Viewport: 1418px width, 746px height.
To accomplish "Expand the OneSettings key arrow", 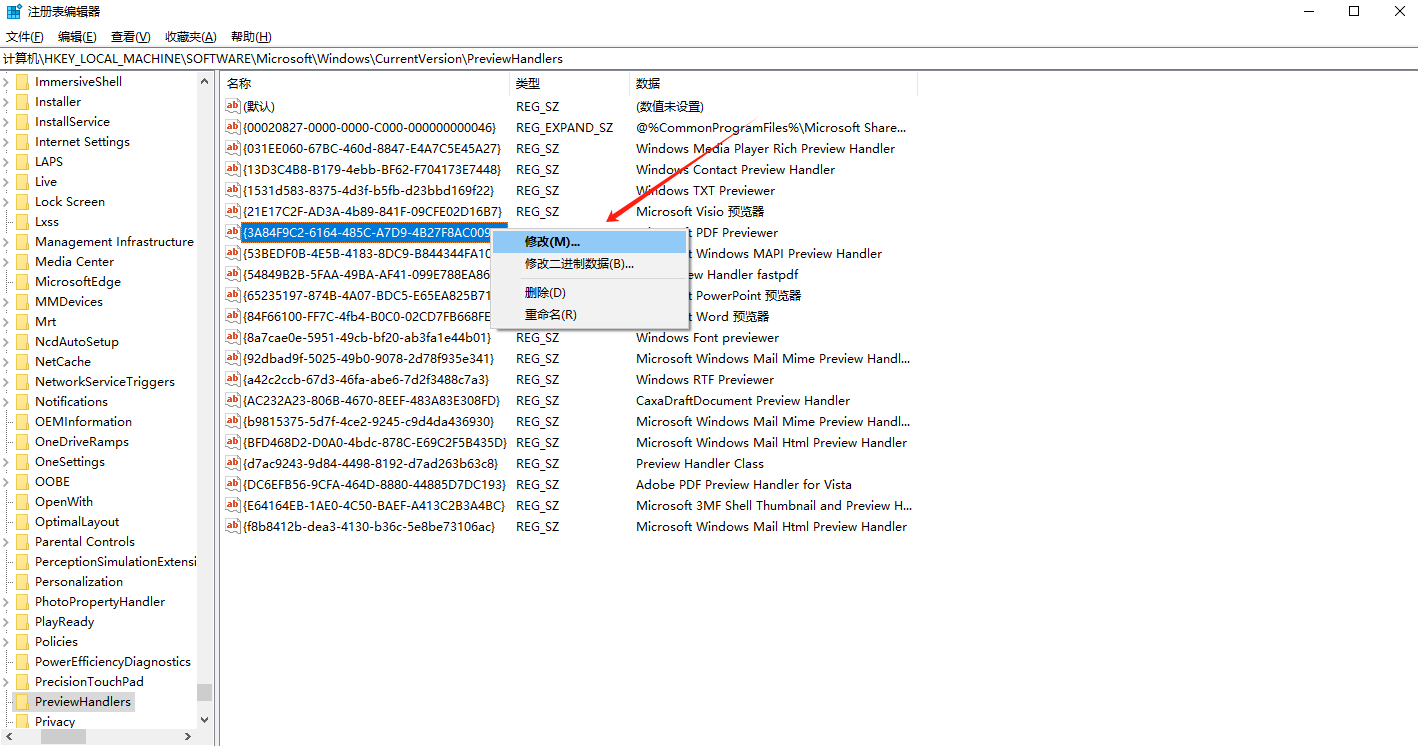I will (6, 462).
